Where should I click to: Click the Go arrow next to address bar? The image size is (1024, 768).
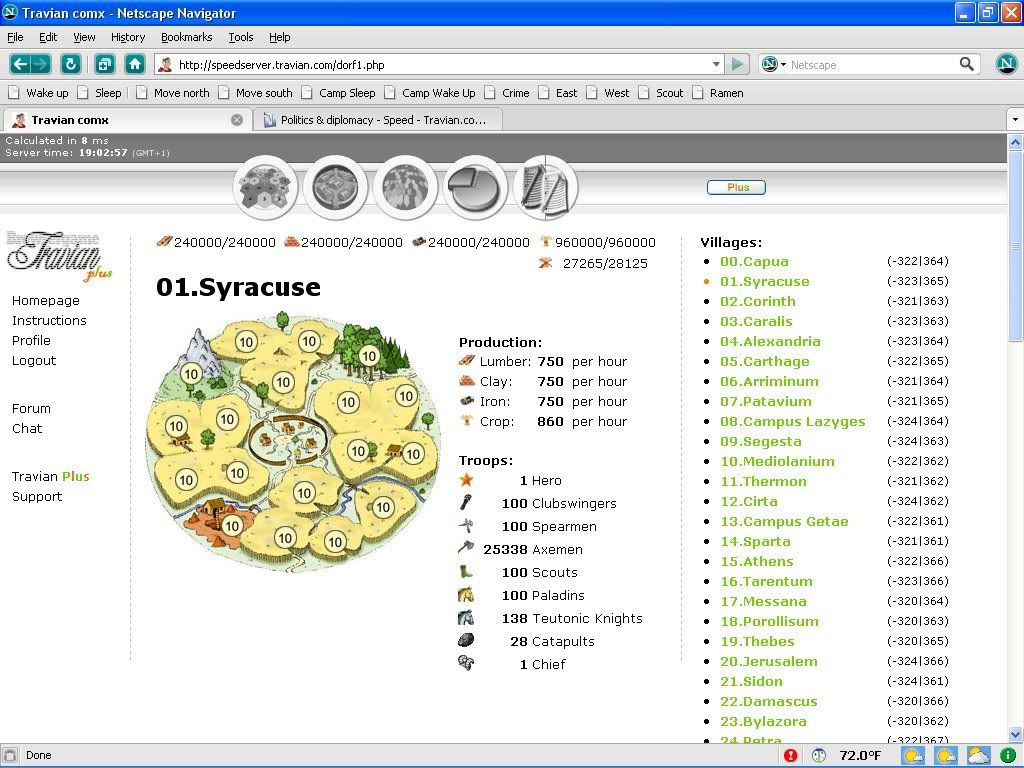click(737, 64)
